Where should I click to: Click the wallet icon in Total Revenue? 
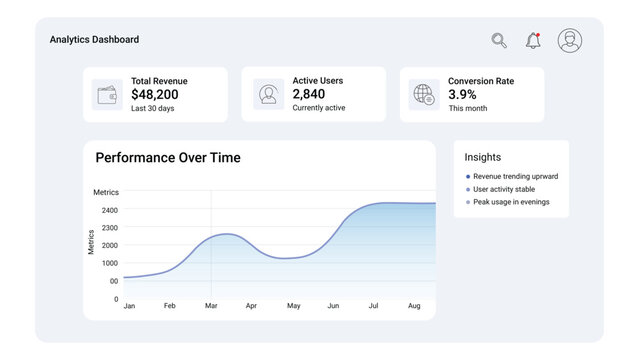tap(107, 95)
